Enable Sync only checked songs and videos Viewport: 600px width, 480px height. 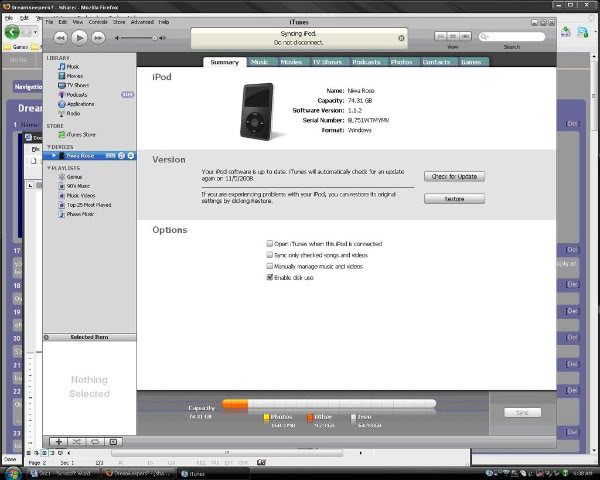click(x=270, y=255)
